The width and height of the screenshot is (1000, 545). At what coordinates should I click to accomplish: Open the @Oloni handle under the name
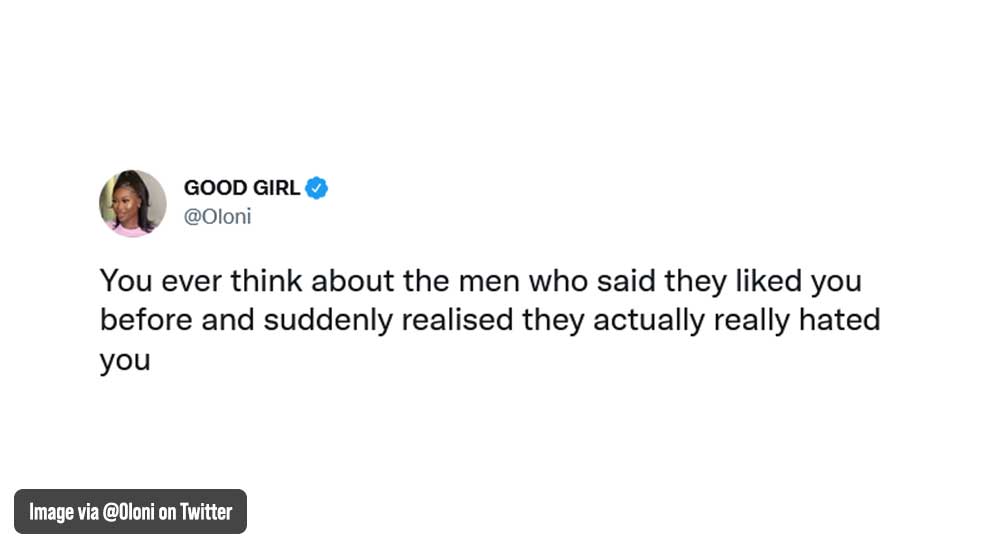(x=217, y=216)
